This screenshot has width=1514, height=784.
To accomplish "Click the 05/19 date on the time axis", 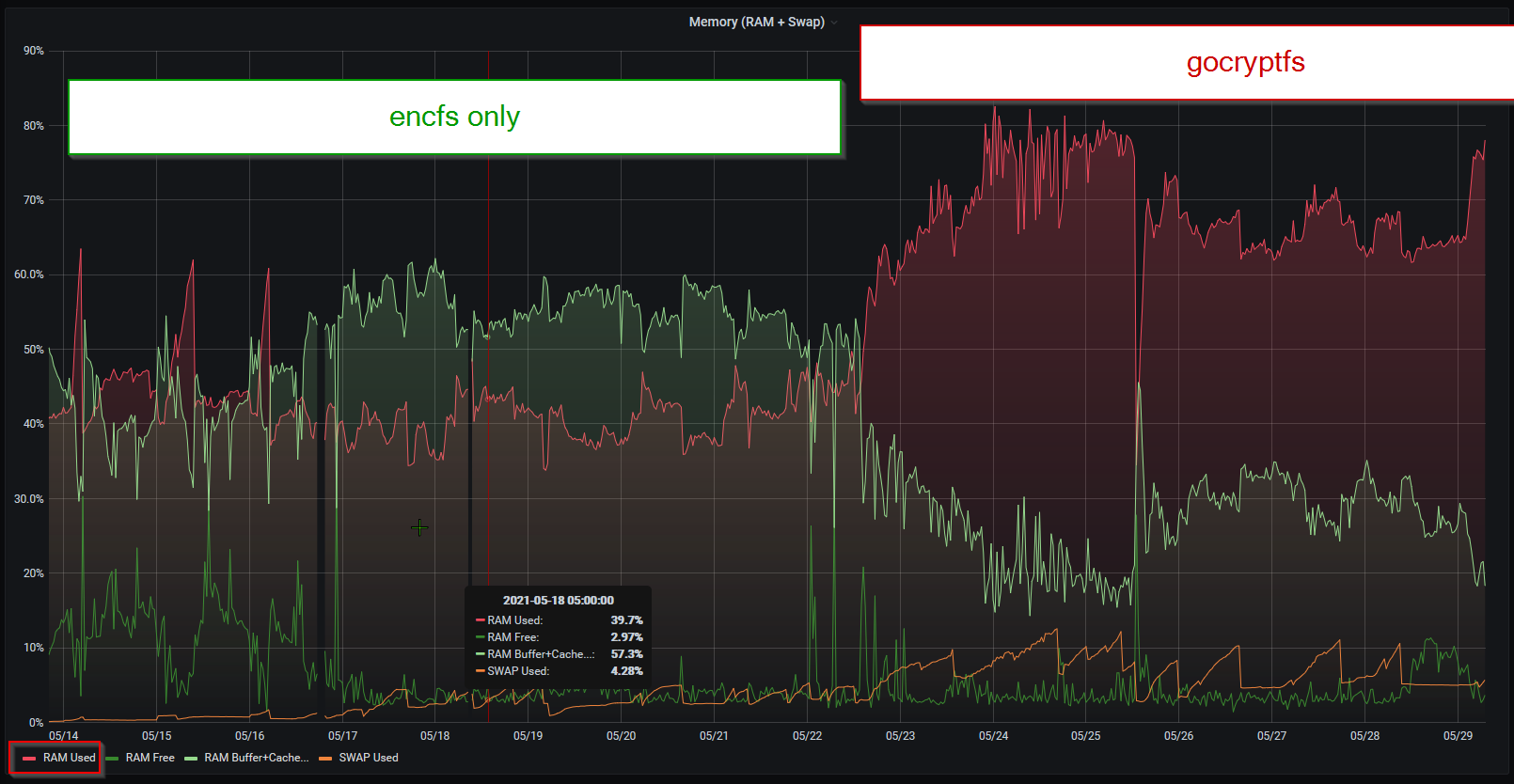I will tap(528, 736).
